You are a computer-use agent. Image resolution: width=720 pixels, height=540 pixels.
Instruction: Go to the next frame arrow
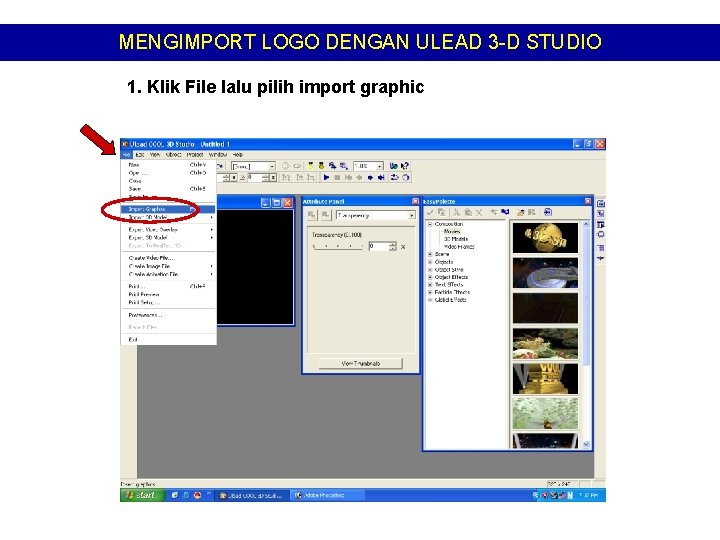tap(370, 177)
